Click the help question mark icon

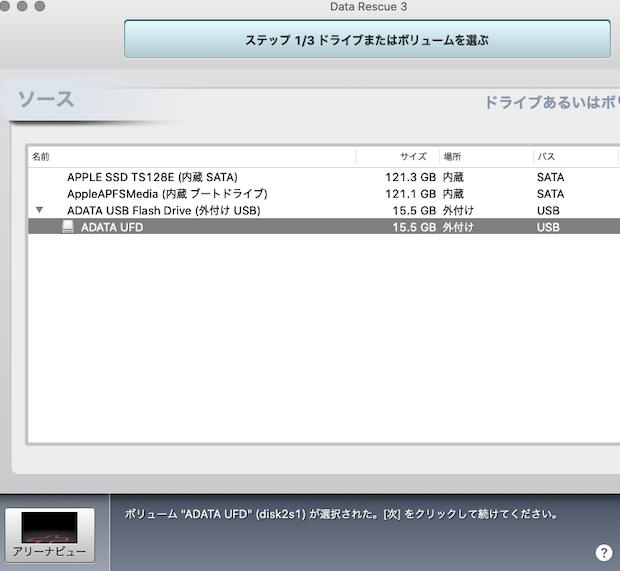pos(603,553)
